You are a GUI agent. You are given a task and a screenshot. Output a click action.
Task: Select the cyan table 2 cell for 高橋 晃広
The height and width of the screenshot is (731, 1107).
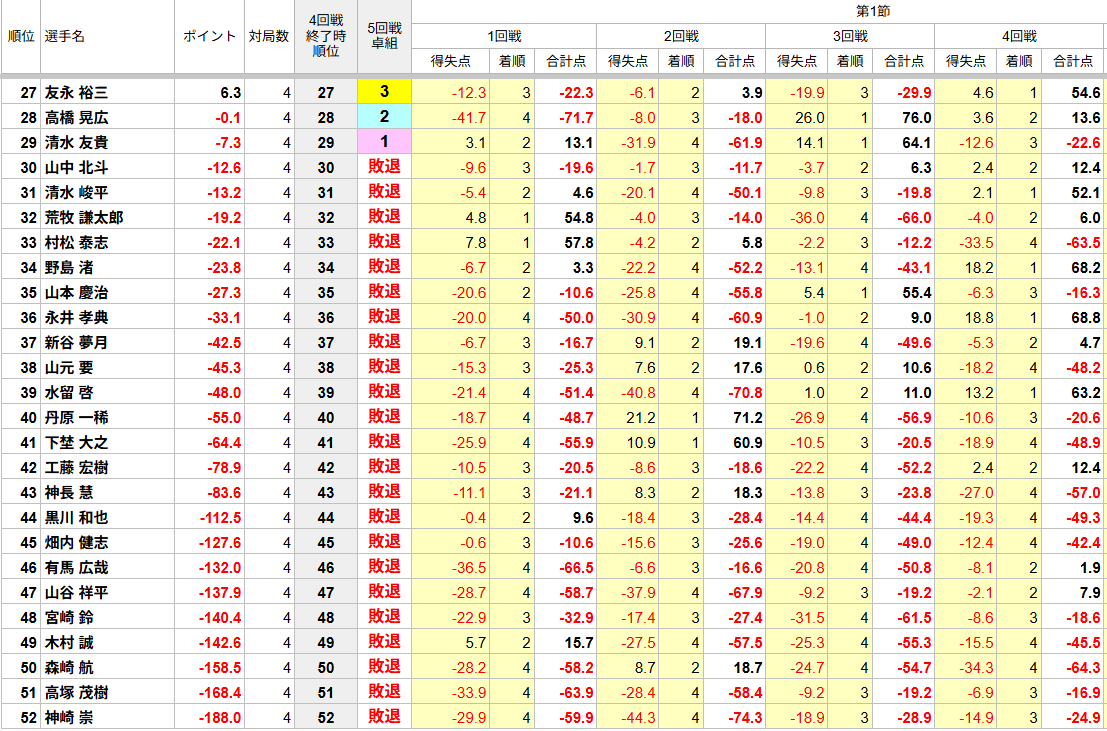click(385, 117)
